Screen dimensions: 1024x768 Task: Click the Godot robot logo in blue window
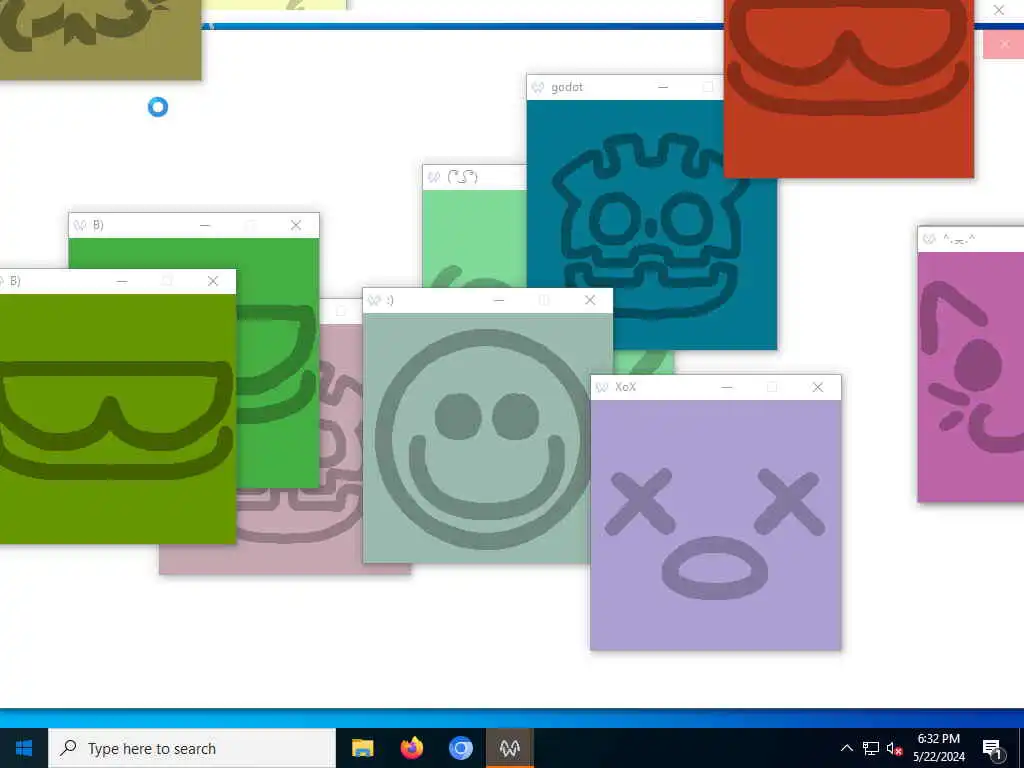(x=650, y=225)
